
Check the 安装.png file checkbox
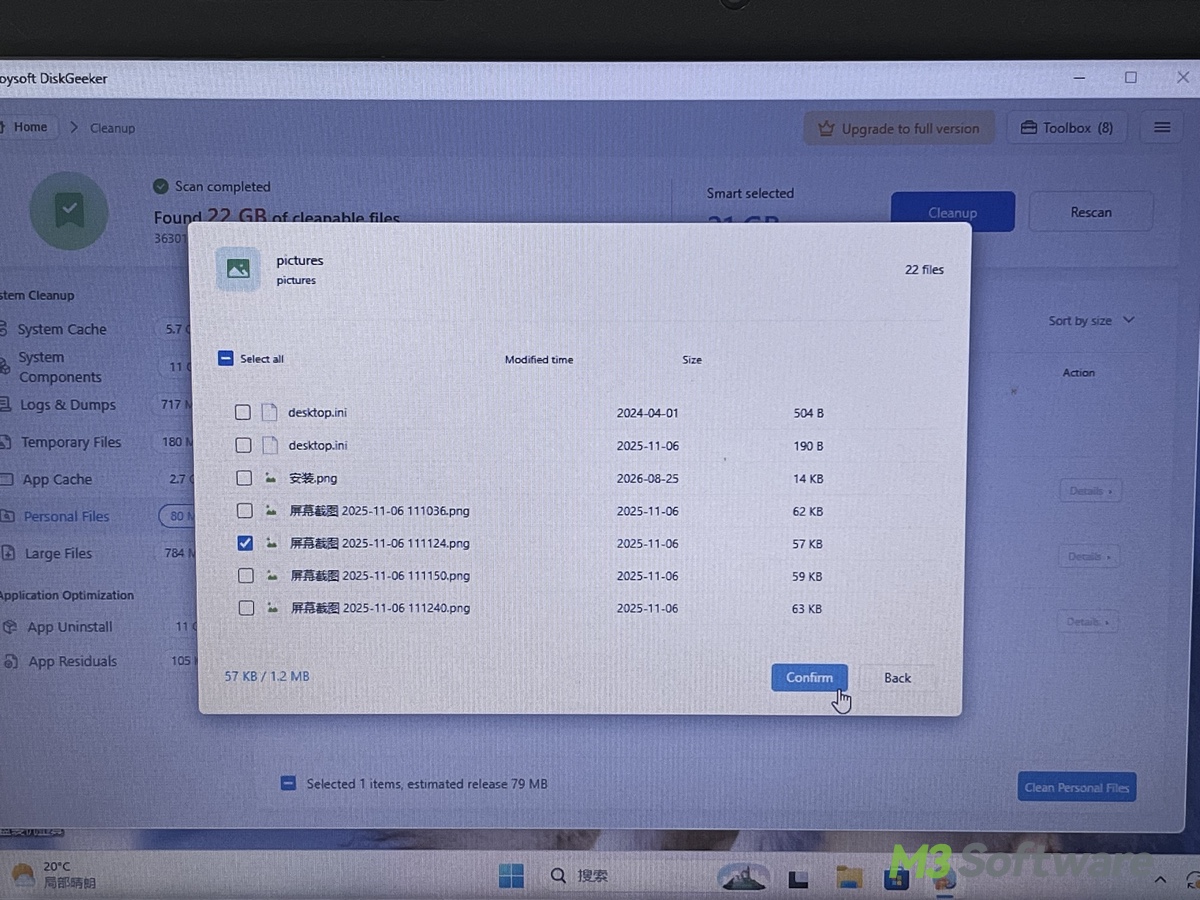244,478
